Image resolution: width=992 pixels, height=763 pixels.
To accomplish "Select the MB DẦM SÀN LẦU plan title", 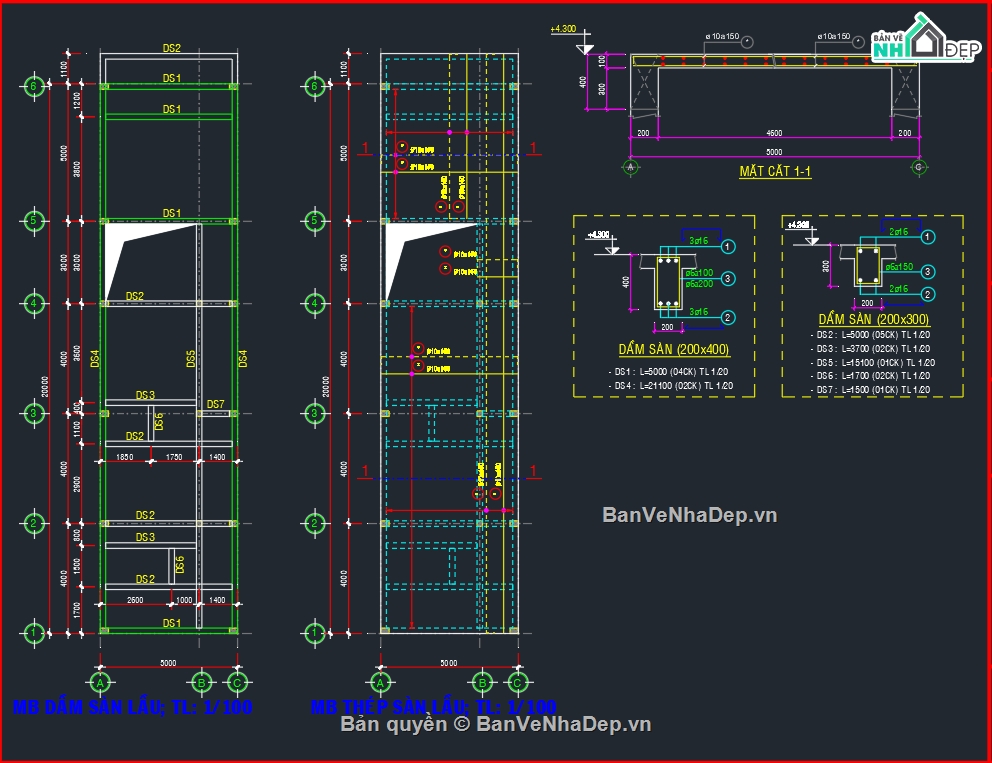I will point(132,707).
